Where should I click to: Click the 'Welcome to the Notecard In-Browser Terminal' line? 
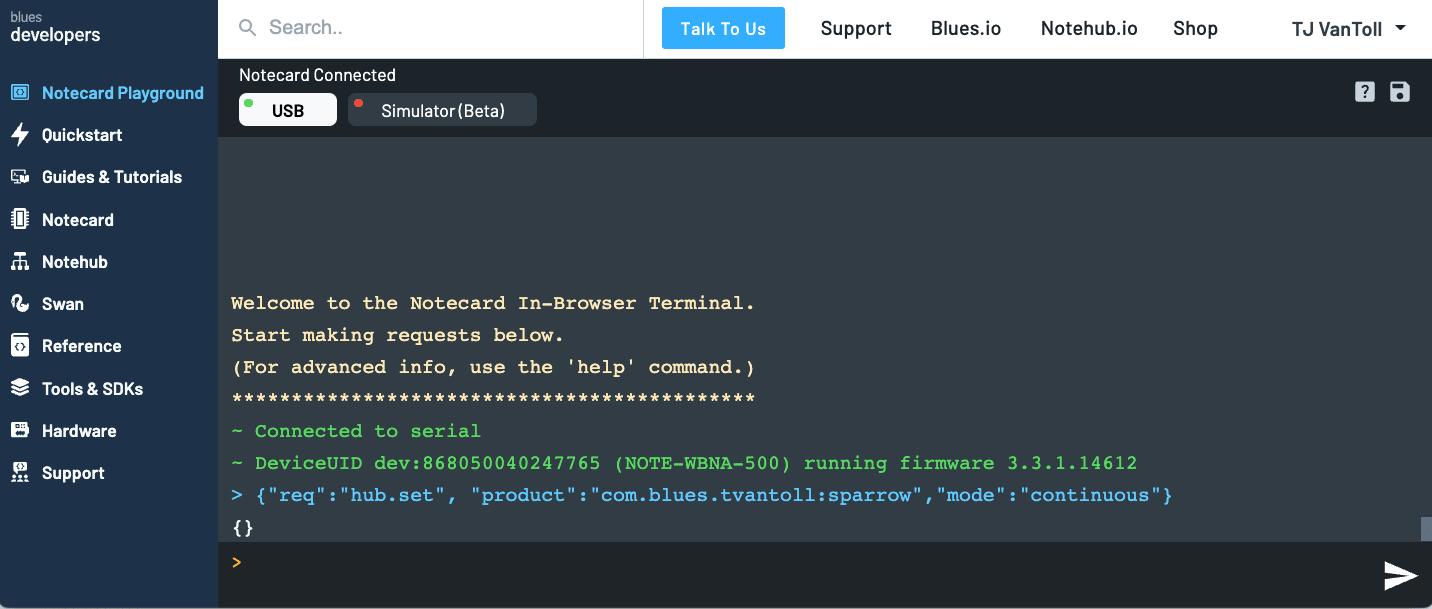(493, 303)
